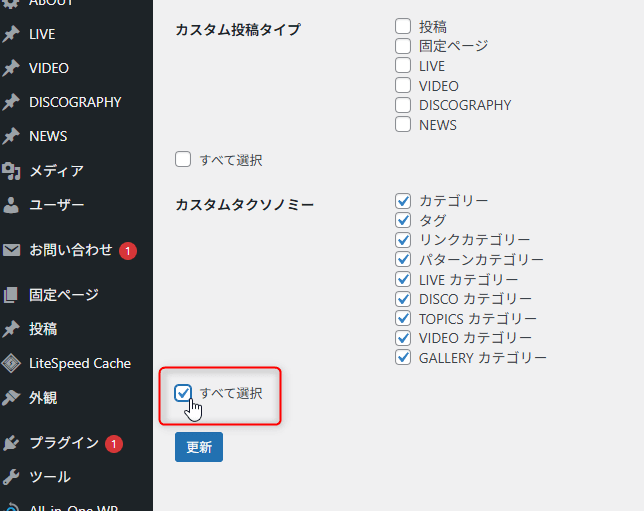Check the DISCOGRAPHY custom post type box
644x511 pixels.
pos(403,105)
